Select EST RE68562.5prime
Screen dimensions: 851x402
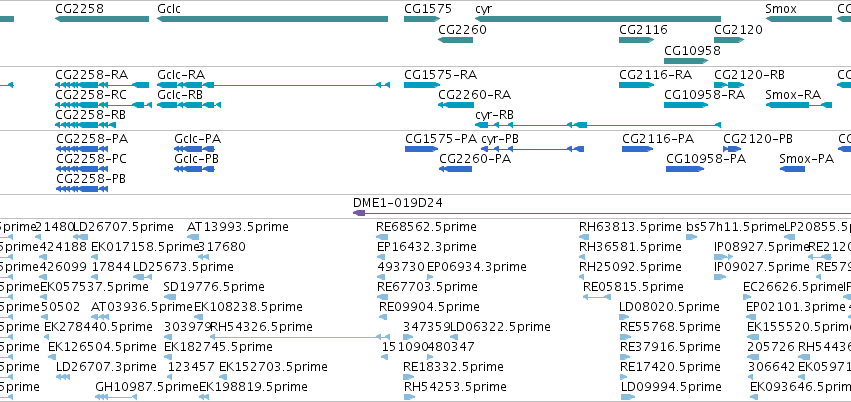(x=426, y=227)
